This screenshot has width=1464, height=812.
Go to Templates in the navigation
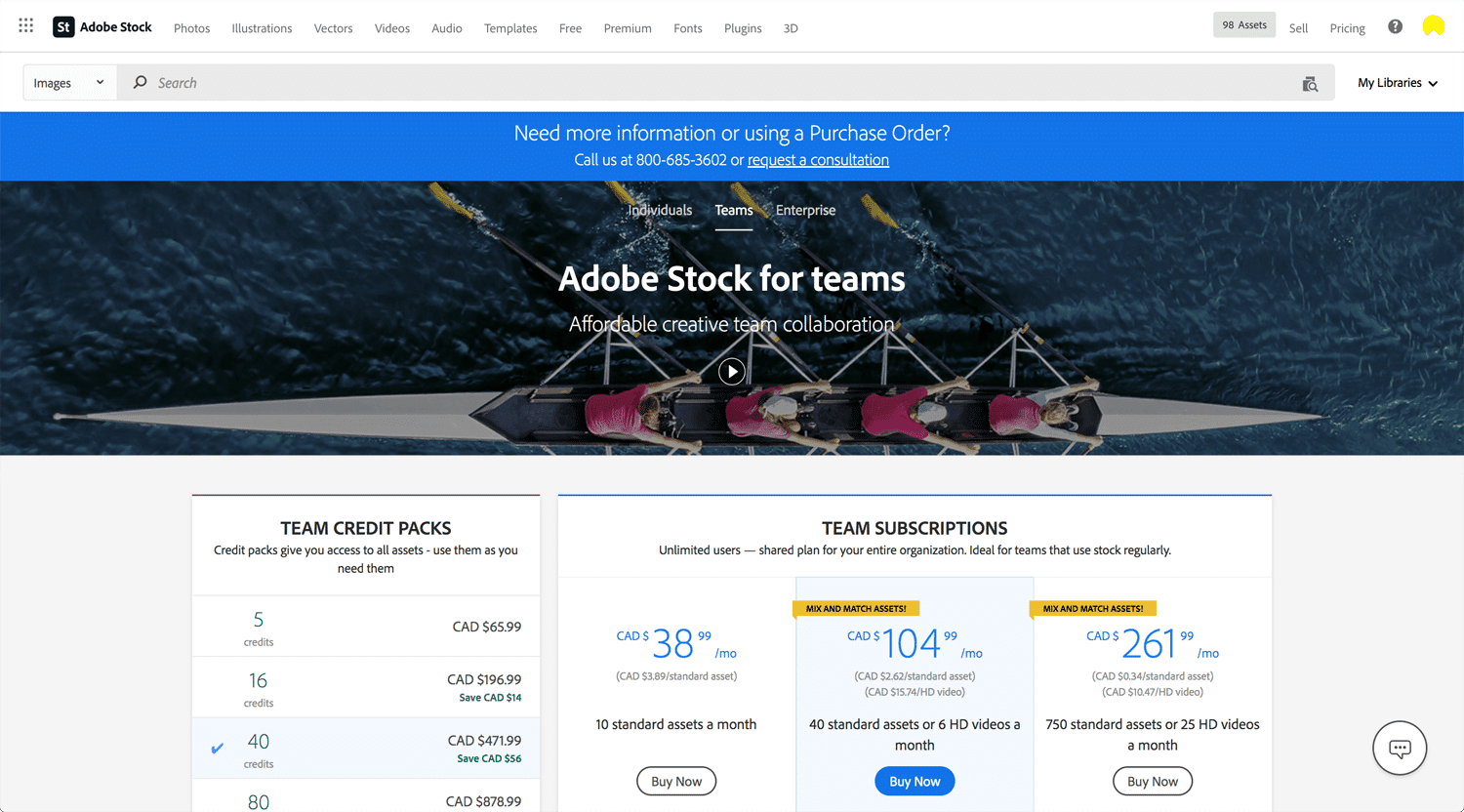coord(510,28)
